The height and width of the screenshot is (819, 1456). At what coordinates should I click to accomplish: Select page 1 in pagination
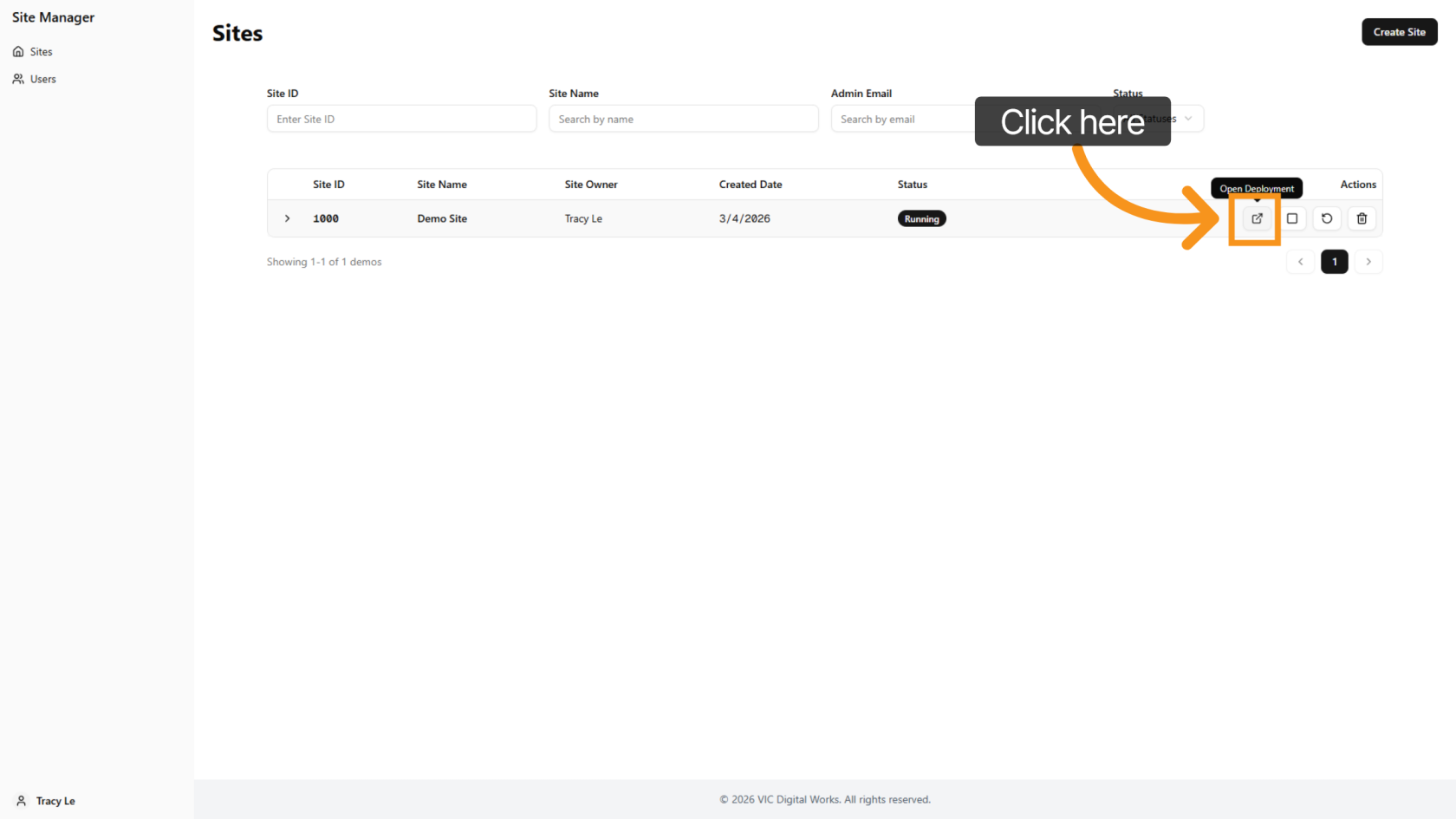tap(1335, 262)
